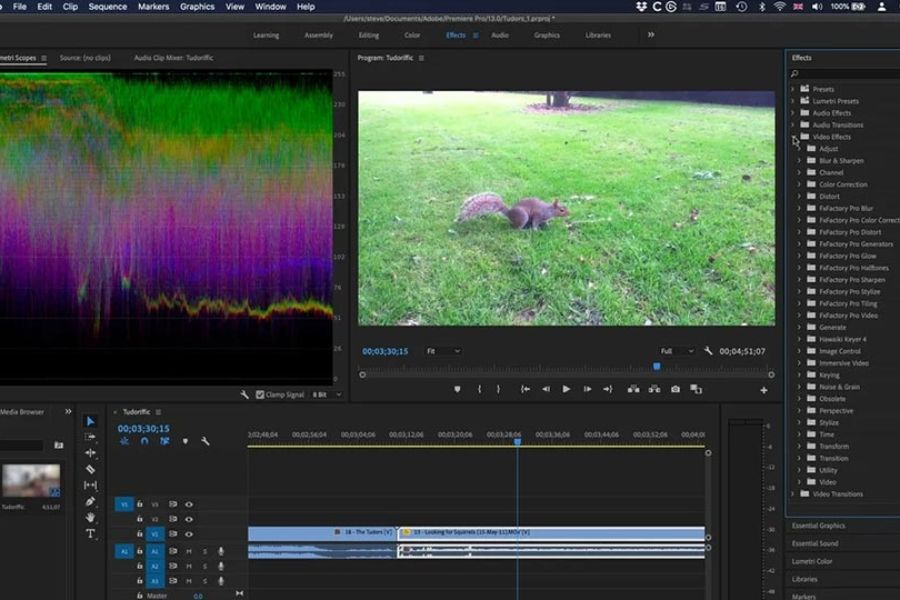Expand the Video Transitions folder
Image resolution: width=900 pixels, height=600 pixels.
click(793, 494)
